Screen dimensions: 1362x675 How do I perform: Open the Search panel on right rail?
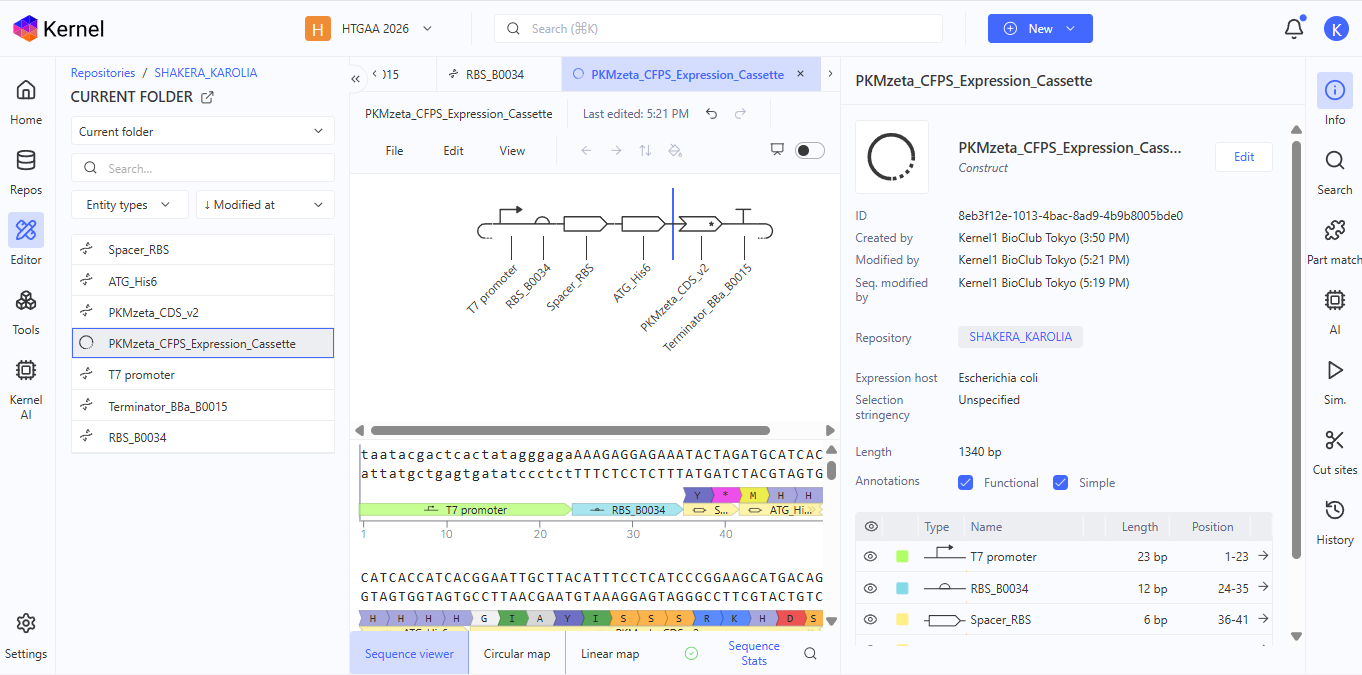[x=1335, y=171]
